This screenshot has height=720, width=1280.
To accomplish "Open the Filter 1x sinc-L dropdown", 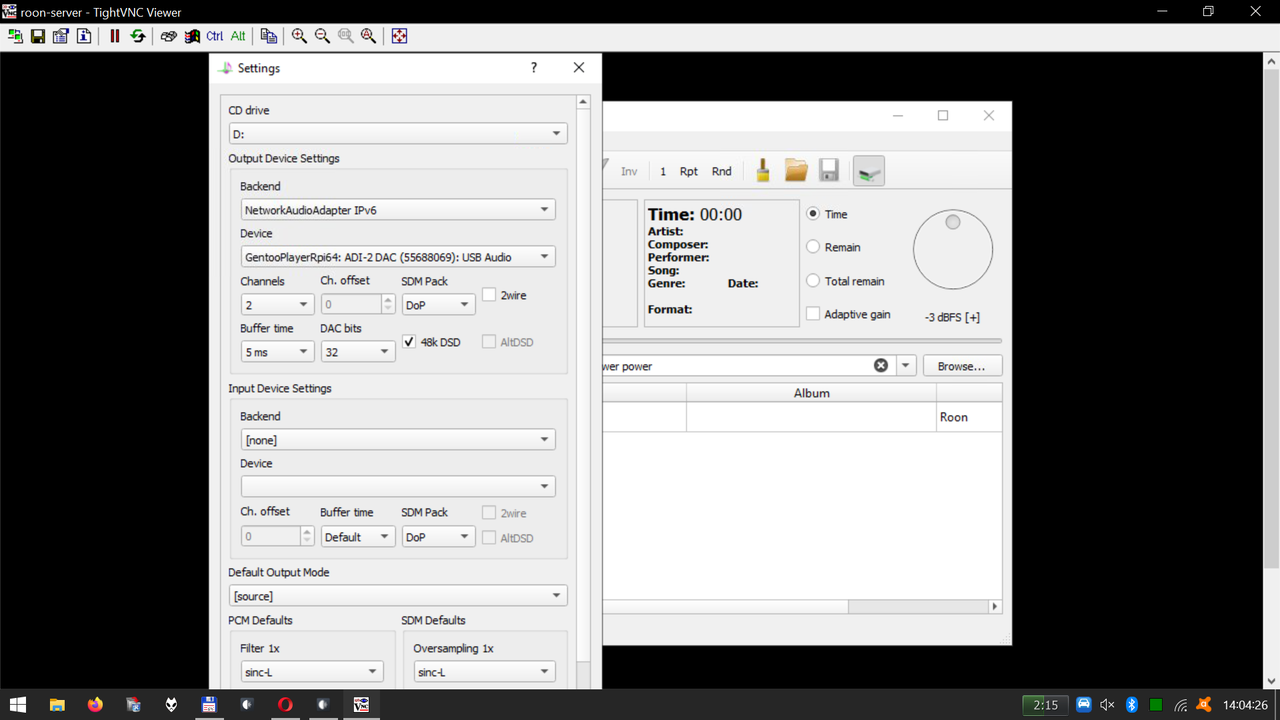I will point(312,672).
